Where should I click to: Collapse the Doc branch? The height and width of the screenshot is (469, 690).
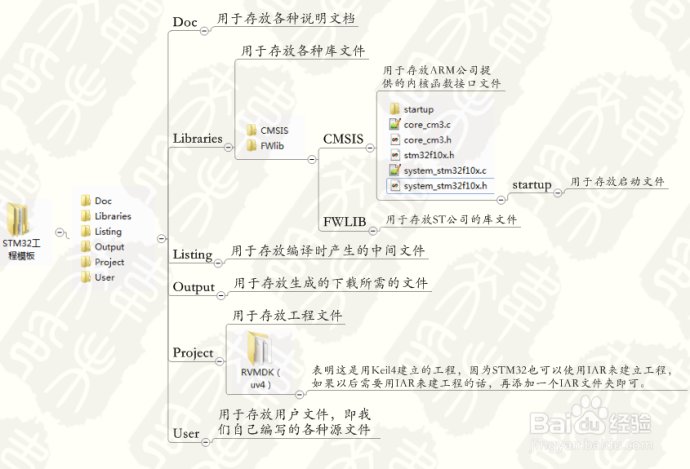[204, 31]
